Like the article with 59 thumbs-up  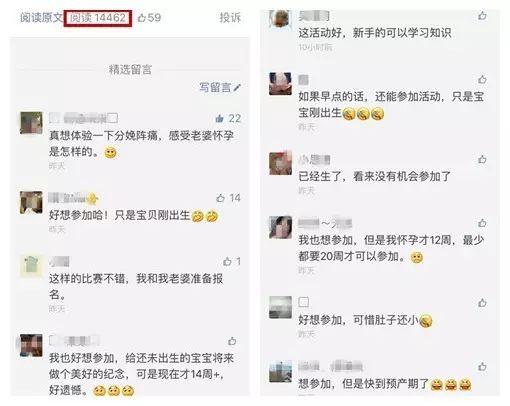[149, 17]
